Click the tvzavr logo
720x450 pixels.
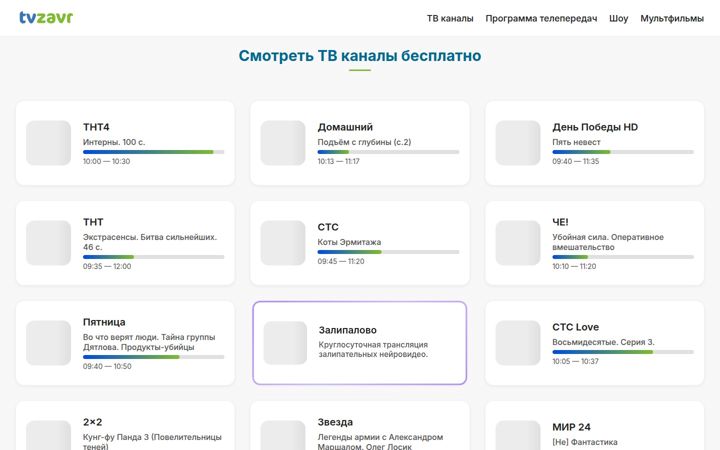click(46, 17)
